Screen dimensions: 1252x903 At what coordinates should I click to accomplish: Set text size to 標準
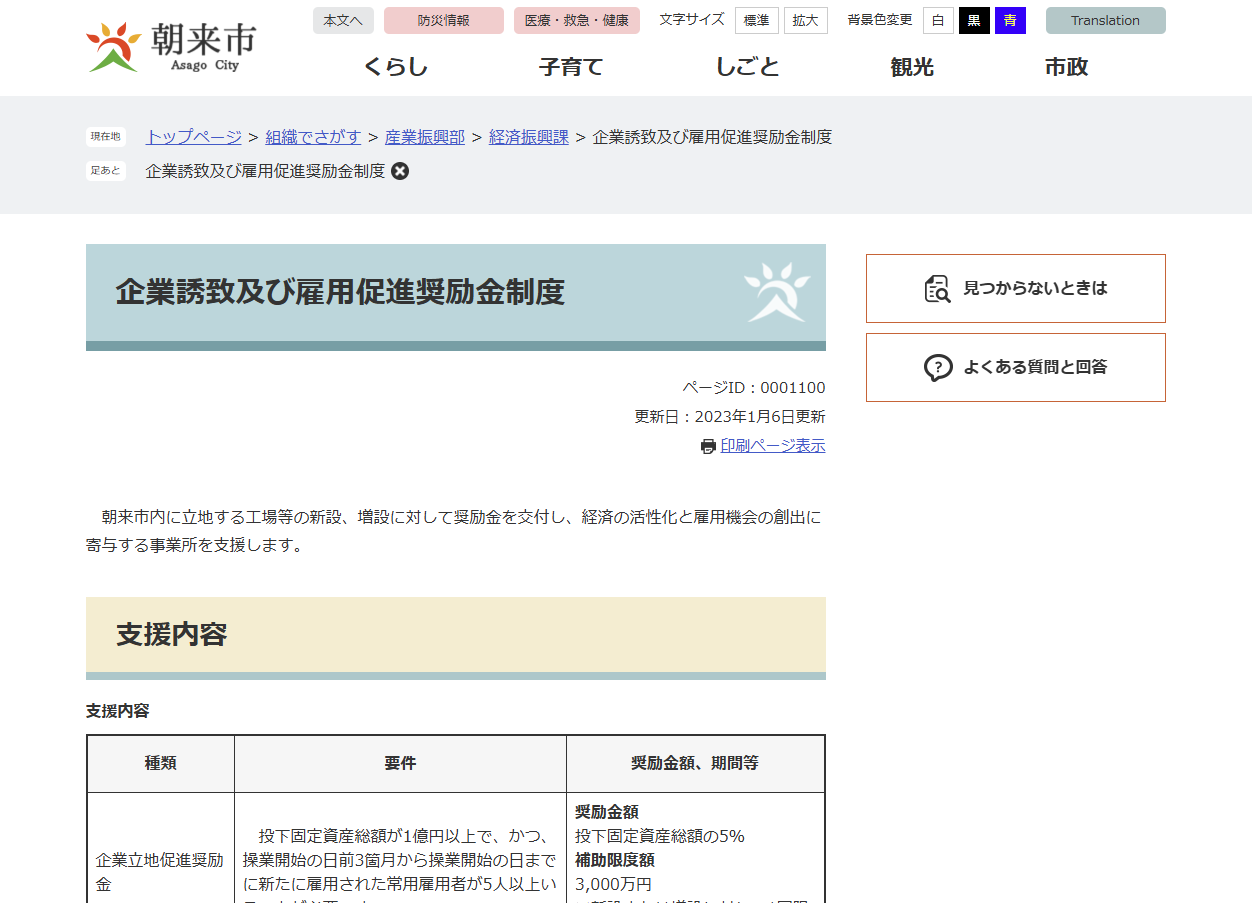(757, 21)
